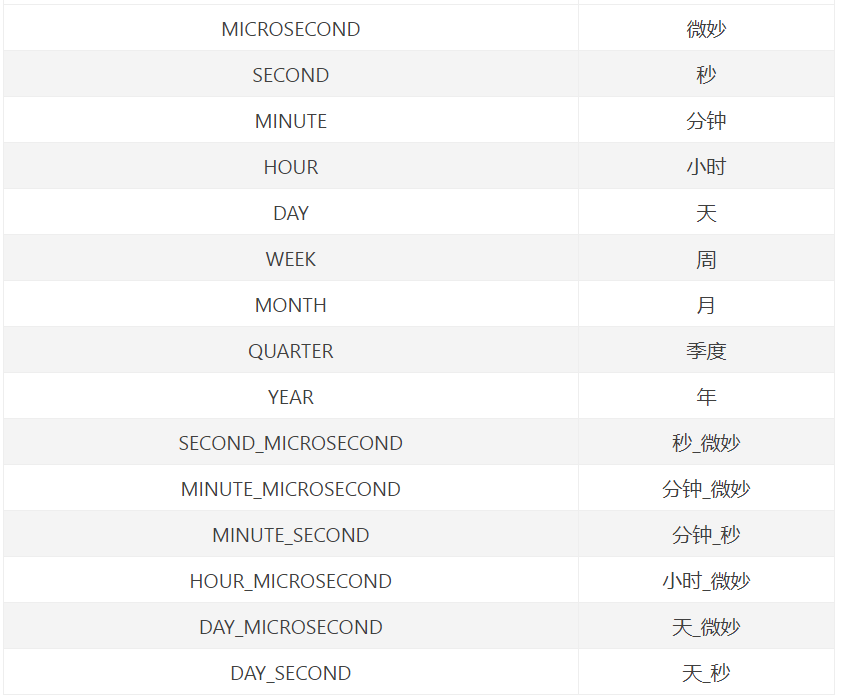Click the DAY_SECOND cell
The height and width of the screenshot is (695, 841).
(x=291, y=673)
